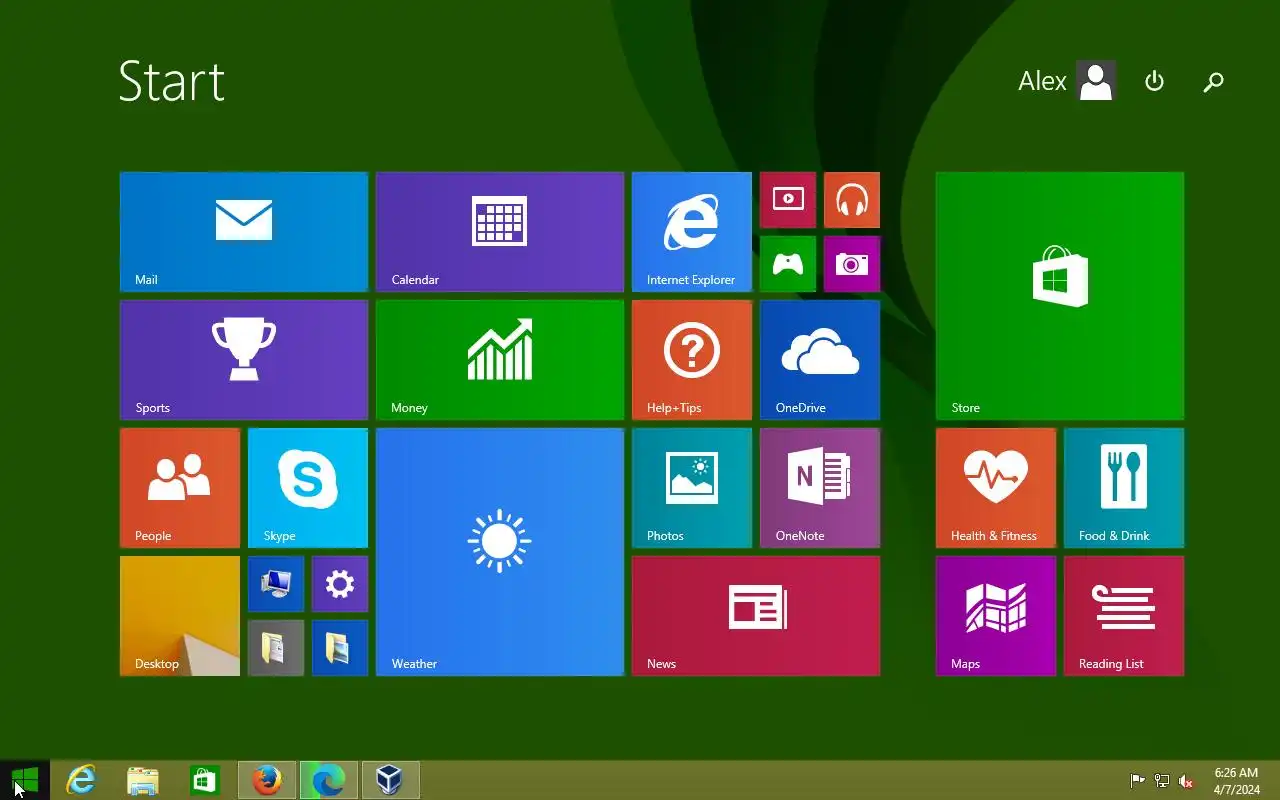Open the Money tile
This screenshot has height=800, width=1280.
(500, 360)
